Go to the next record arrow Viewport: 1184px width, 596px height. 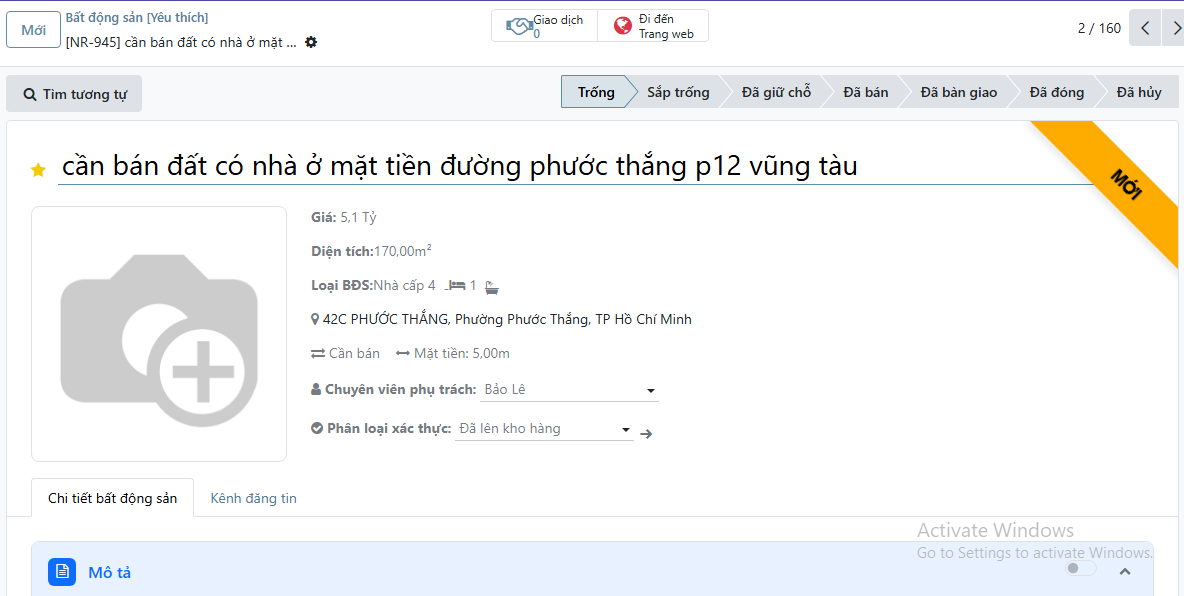point(1173,29)
